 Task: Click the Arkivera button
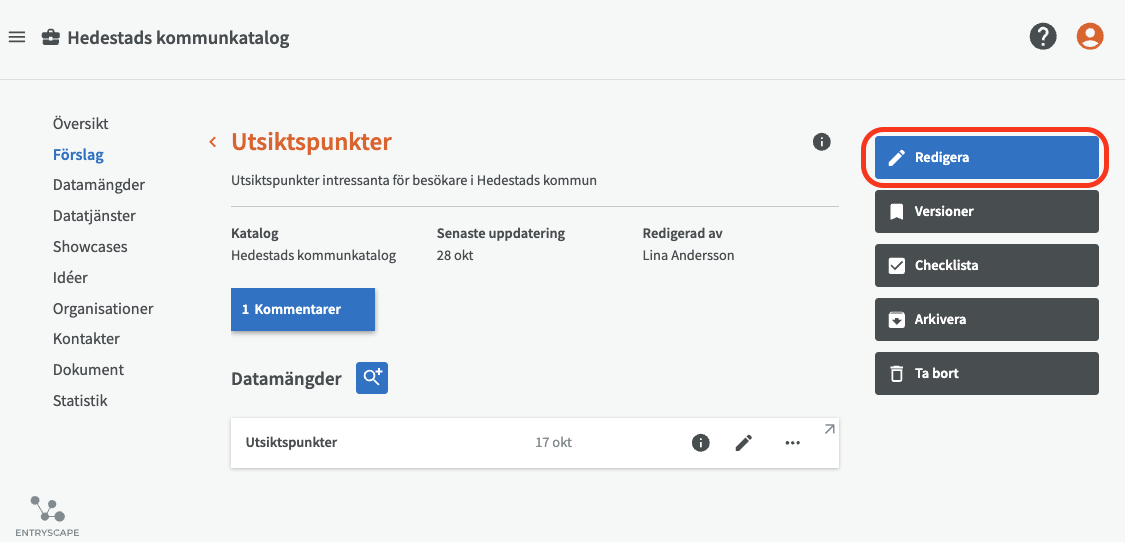coord(986,320)
